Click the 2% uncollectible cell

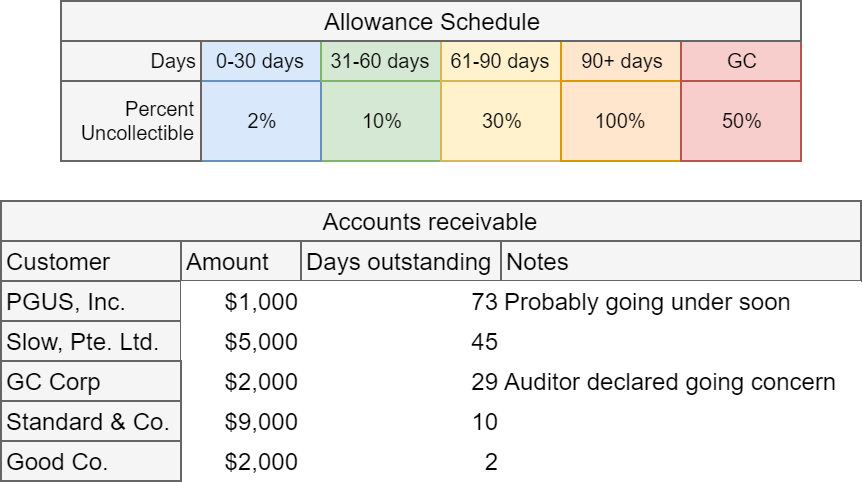[260, 121]
